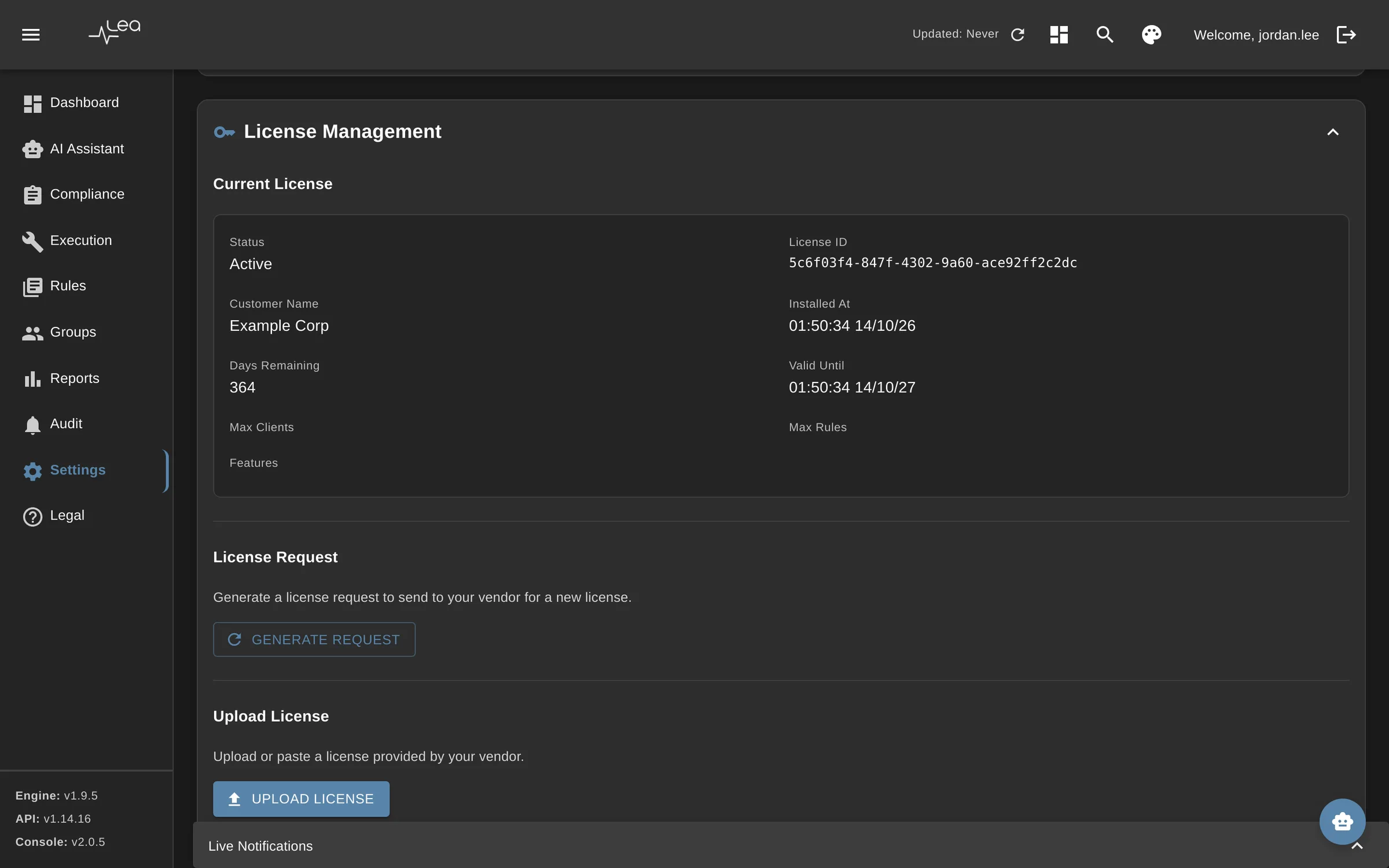Open the hamburger navigation menu

(x=31, y=35)
